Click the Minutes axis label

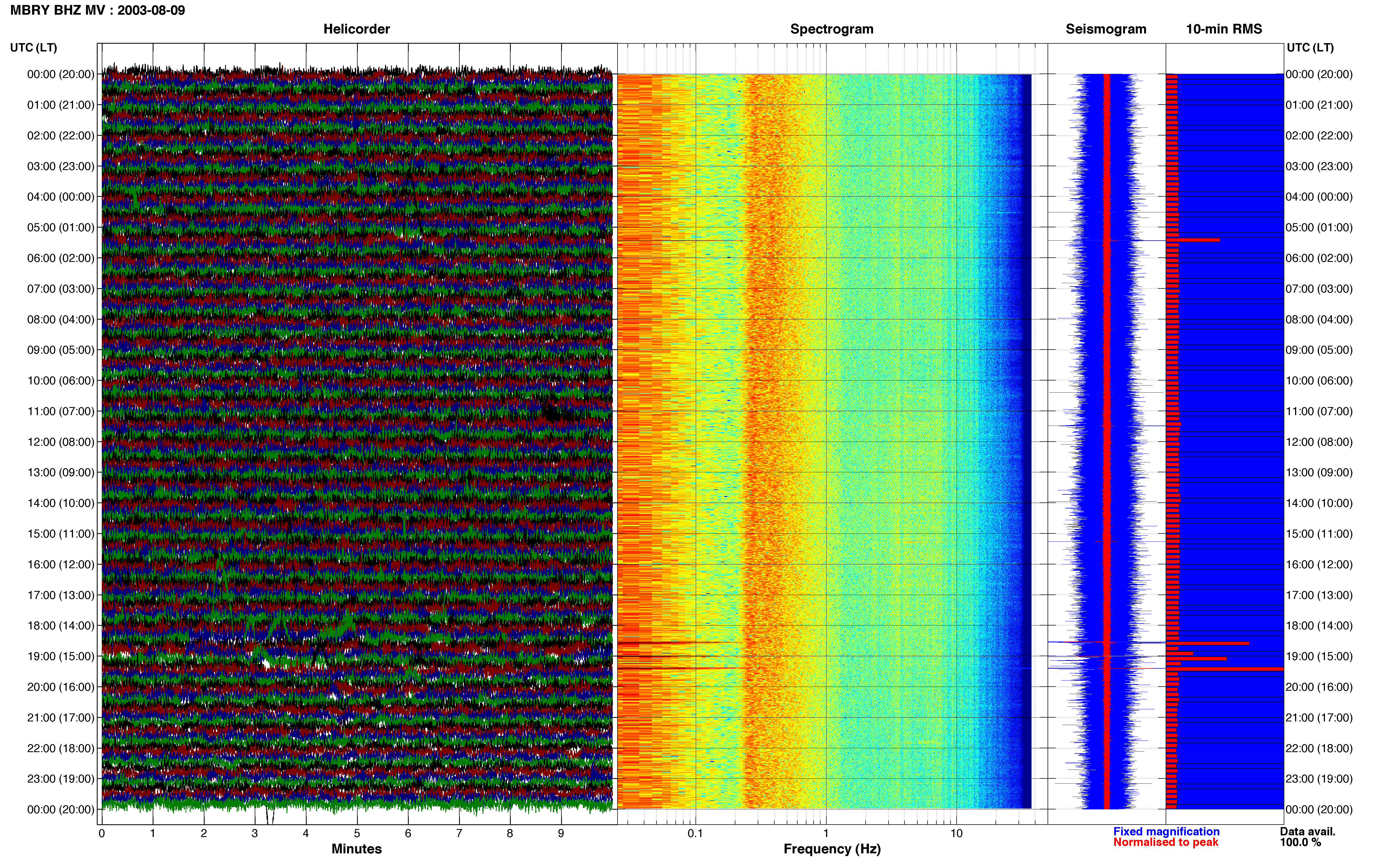pos(356,849)
